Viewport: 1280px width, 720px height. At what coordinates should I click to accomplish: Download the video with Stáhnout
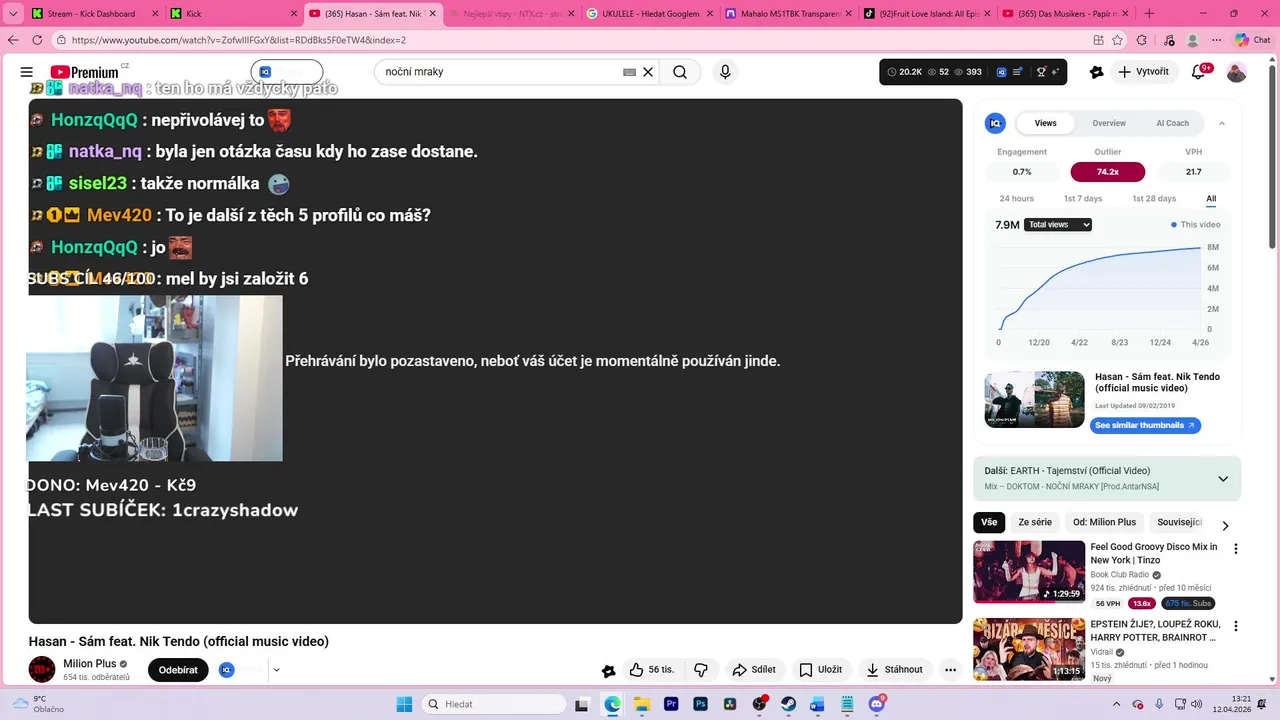tap(895, 670)
